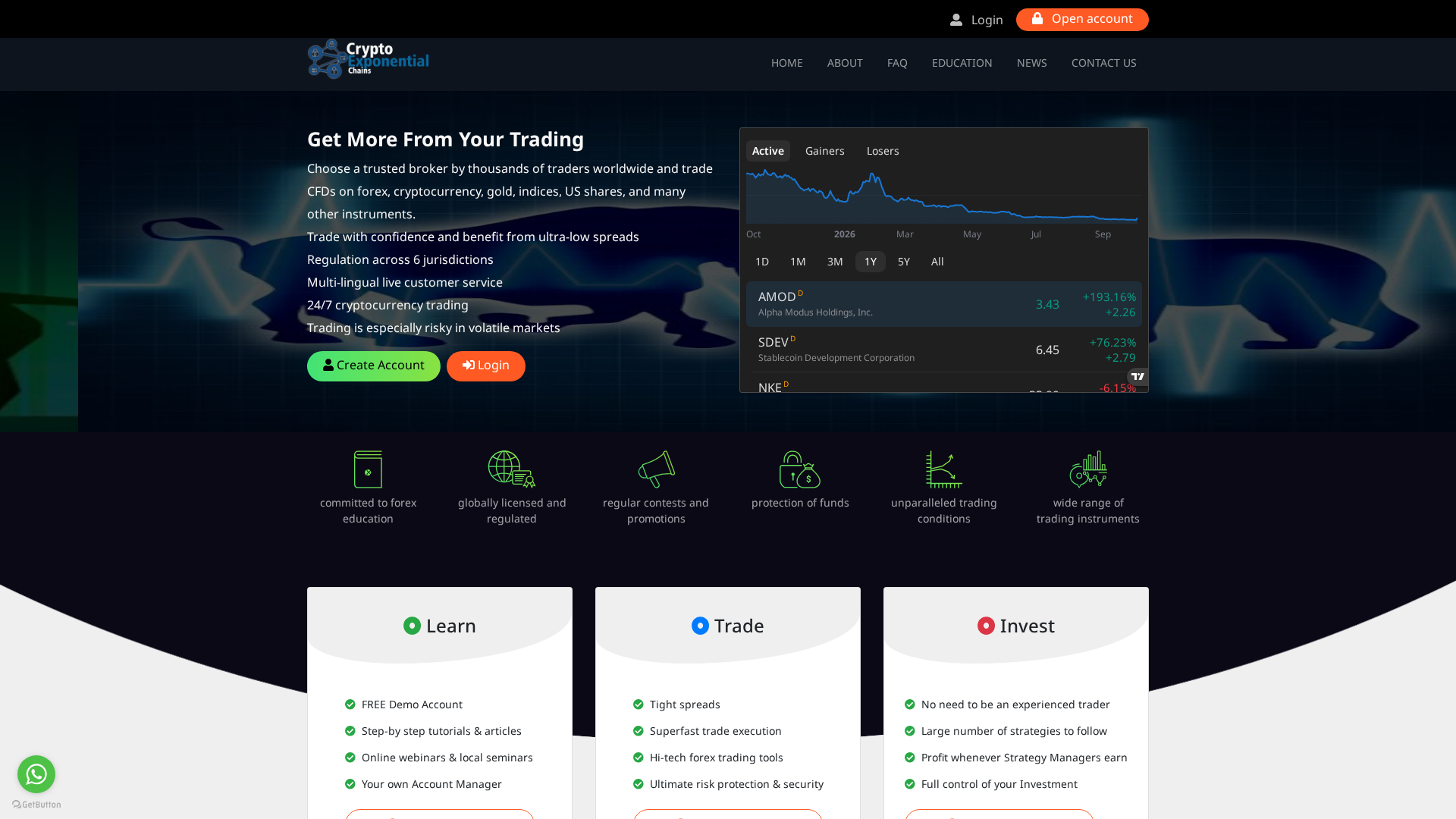Open WhatsApp chat bubble icon
The image size is (1456, 819).
(x=36, y=774)
